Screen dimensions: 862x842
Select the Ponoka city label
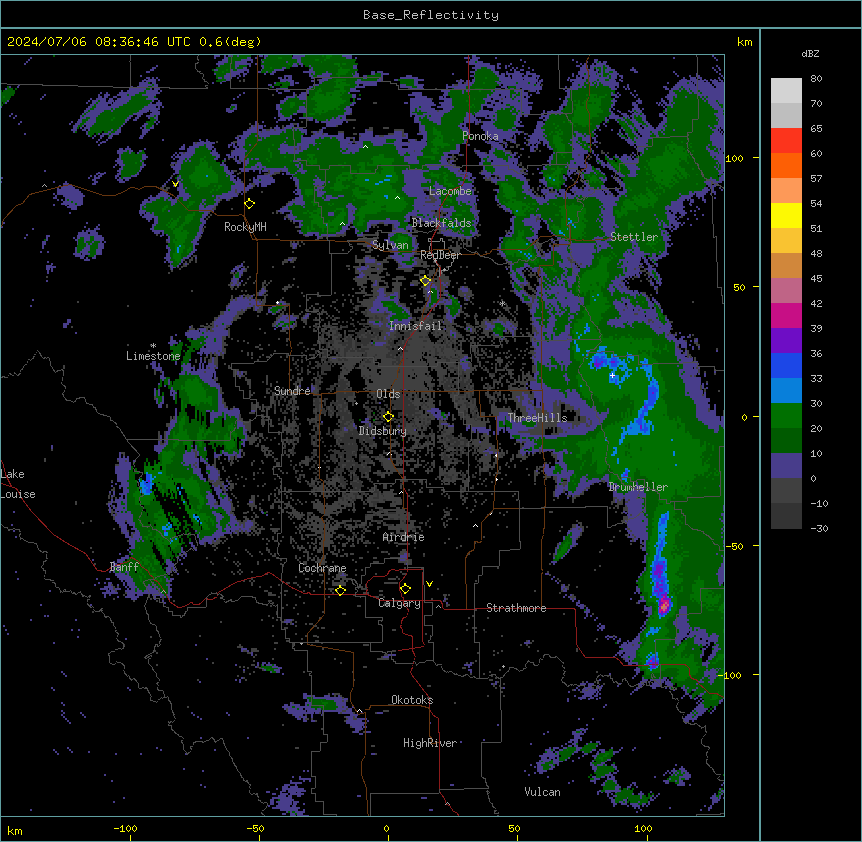(480, 136)
